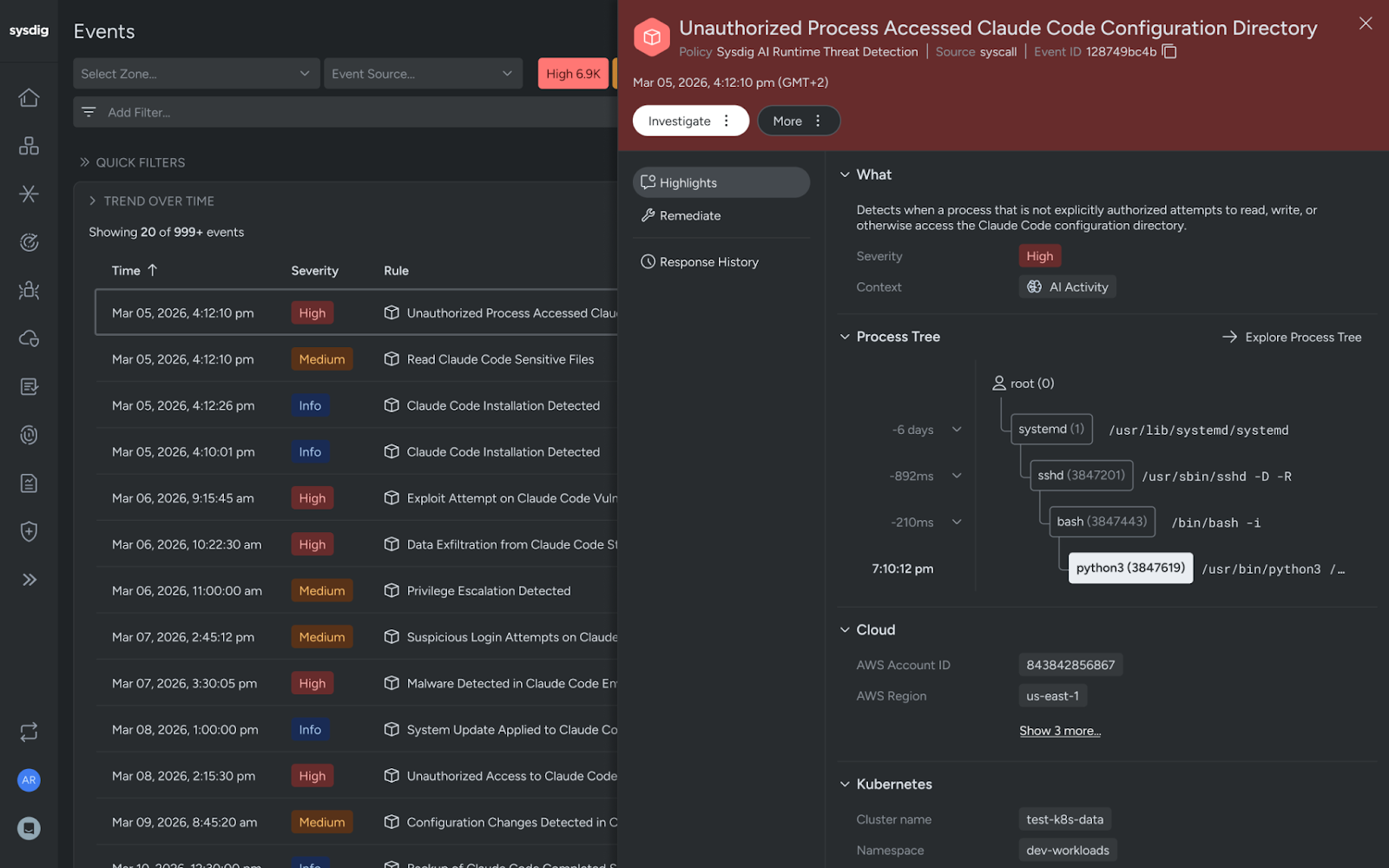The height and width of the screenshot is (868, 1389).
Task: Open the Inventory blocks icon in sidebar
Action: tap(29, 146)
